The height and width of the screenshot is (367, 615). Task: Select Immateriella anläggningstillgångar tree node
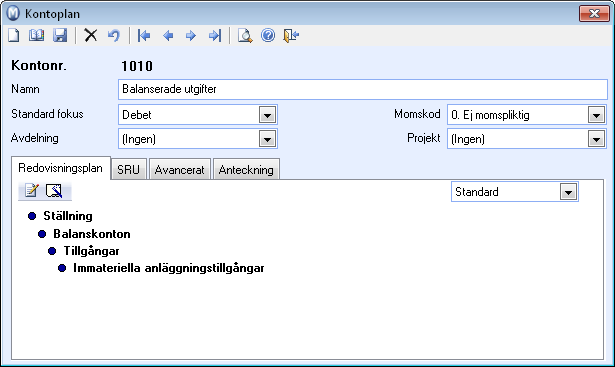click(x=169, y=268)
